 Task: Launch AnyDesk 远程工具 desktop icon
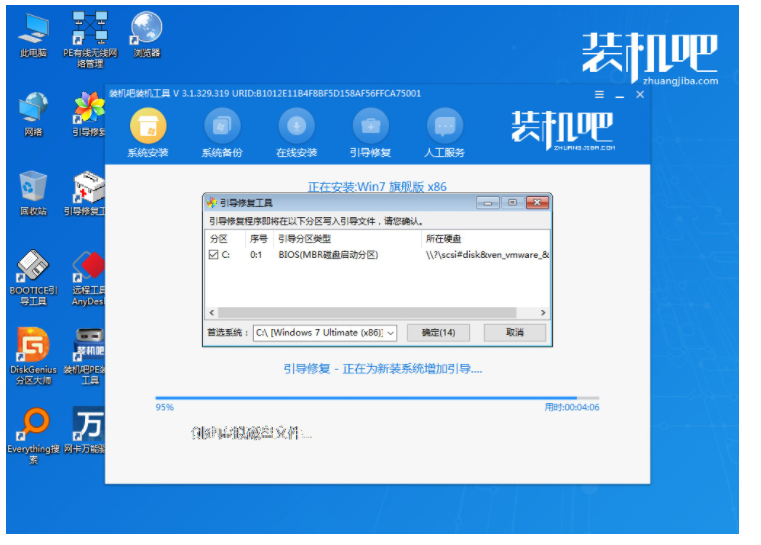tap(88, 278)
